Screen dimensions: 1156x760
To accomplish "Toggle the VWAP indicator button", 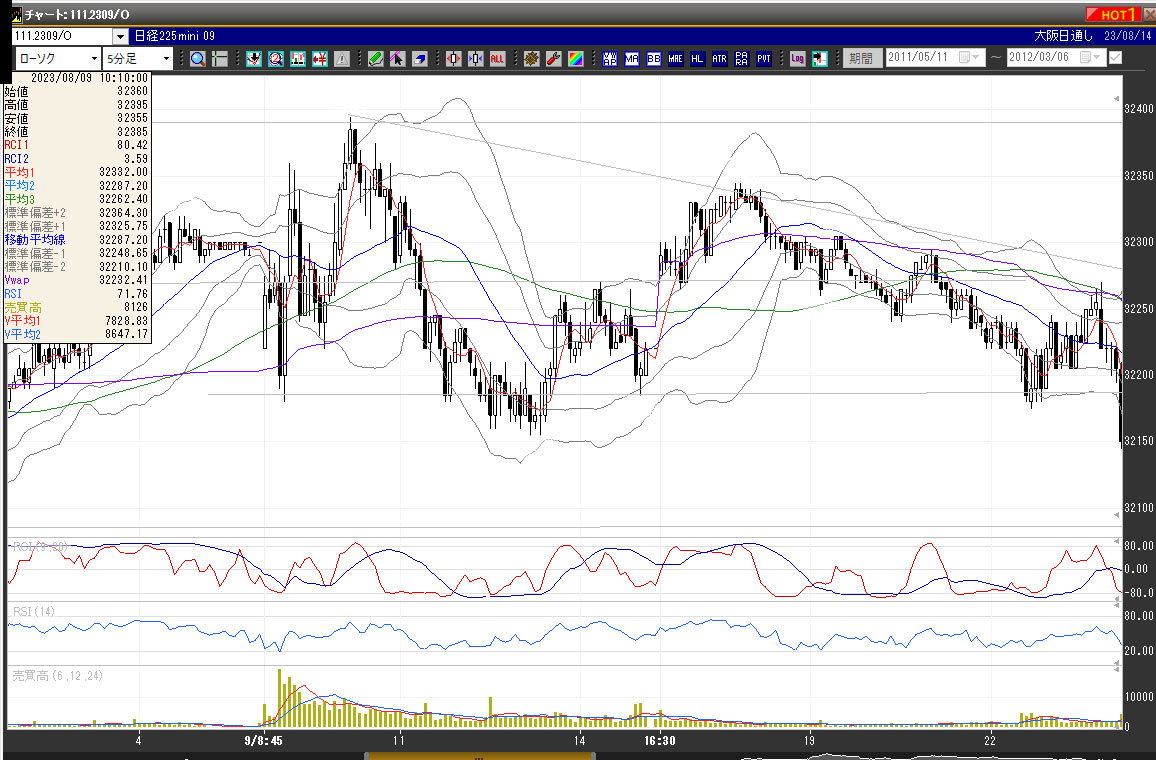I will pos(610,59).
